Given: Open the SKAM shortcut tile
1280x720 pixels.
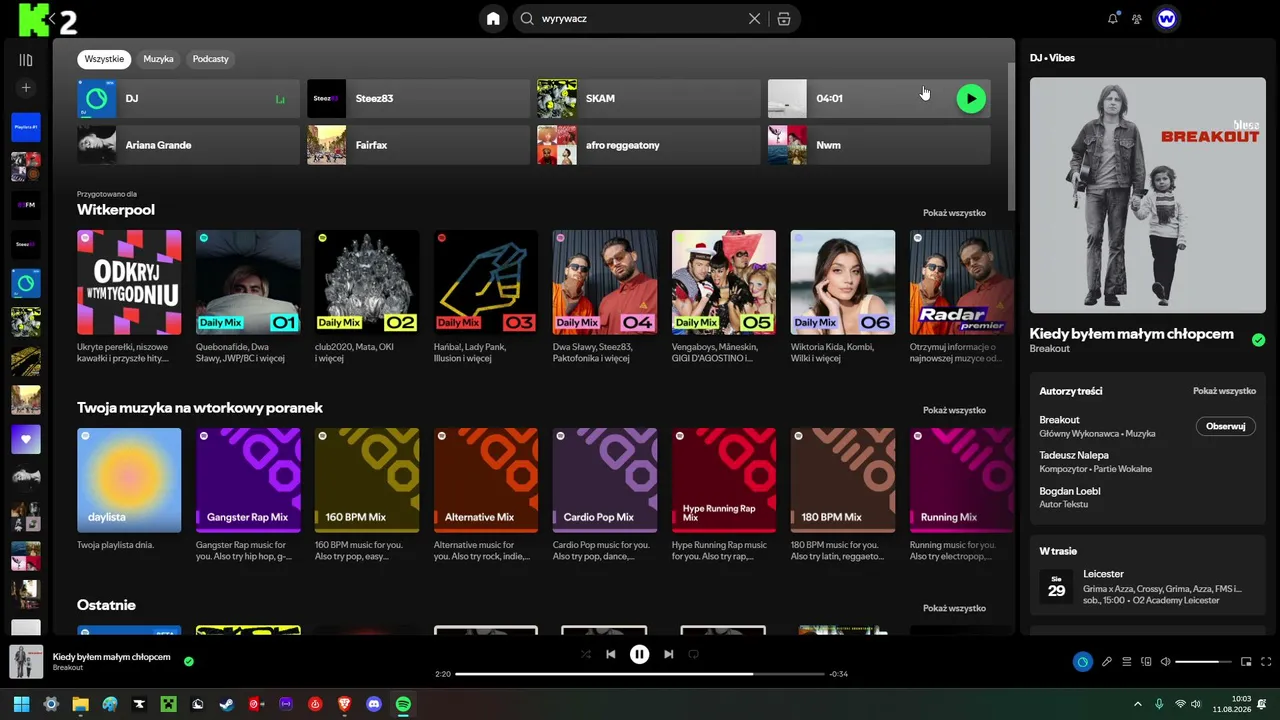Looking at the screenshot, I should [x=649, y=99].
